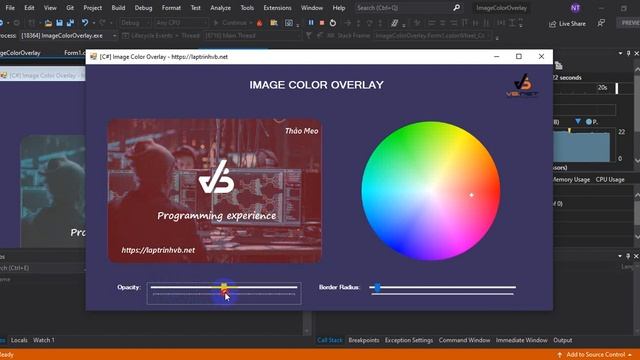This screenshot has height=360, width=640.
Task: Open Diagnostic Tools window options dropdown
Action: 620,53
